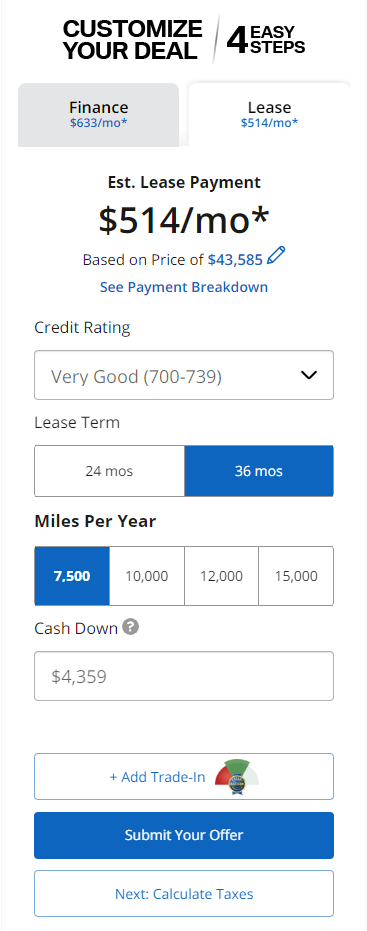Viewport: 367px width, 931px height.
Task: Click the pencil edit price icon
Action: coord(276,256)
